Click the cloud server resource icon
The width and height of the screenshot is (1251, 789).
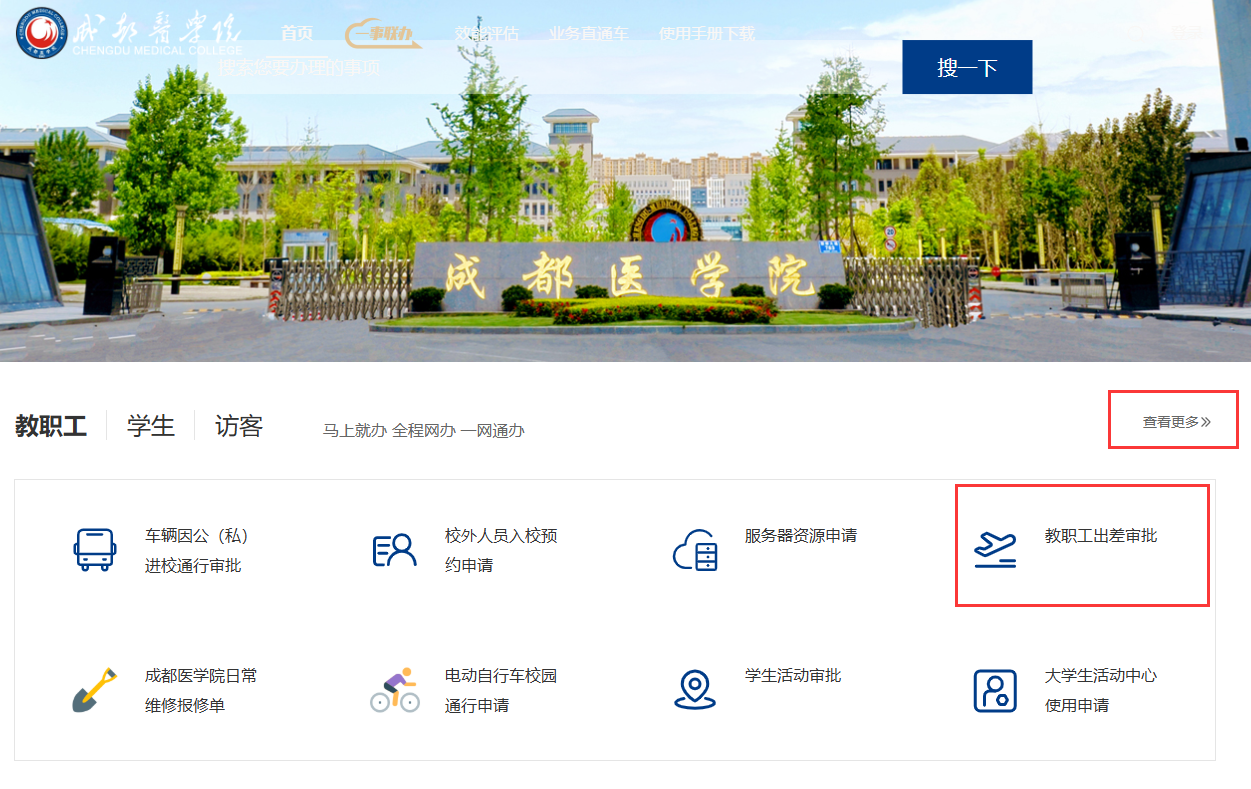pyautogui.click(x=695, y=550)
